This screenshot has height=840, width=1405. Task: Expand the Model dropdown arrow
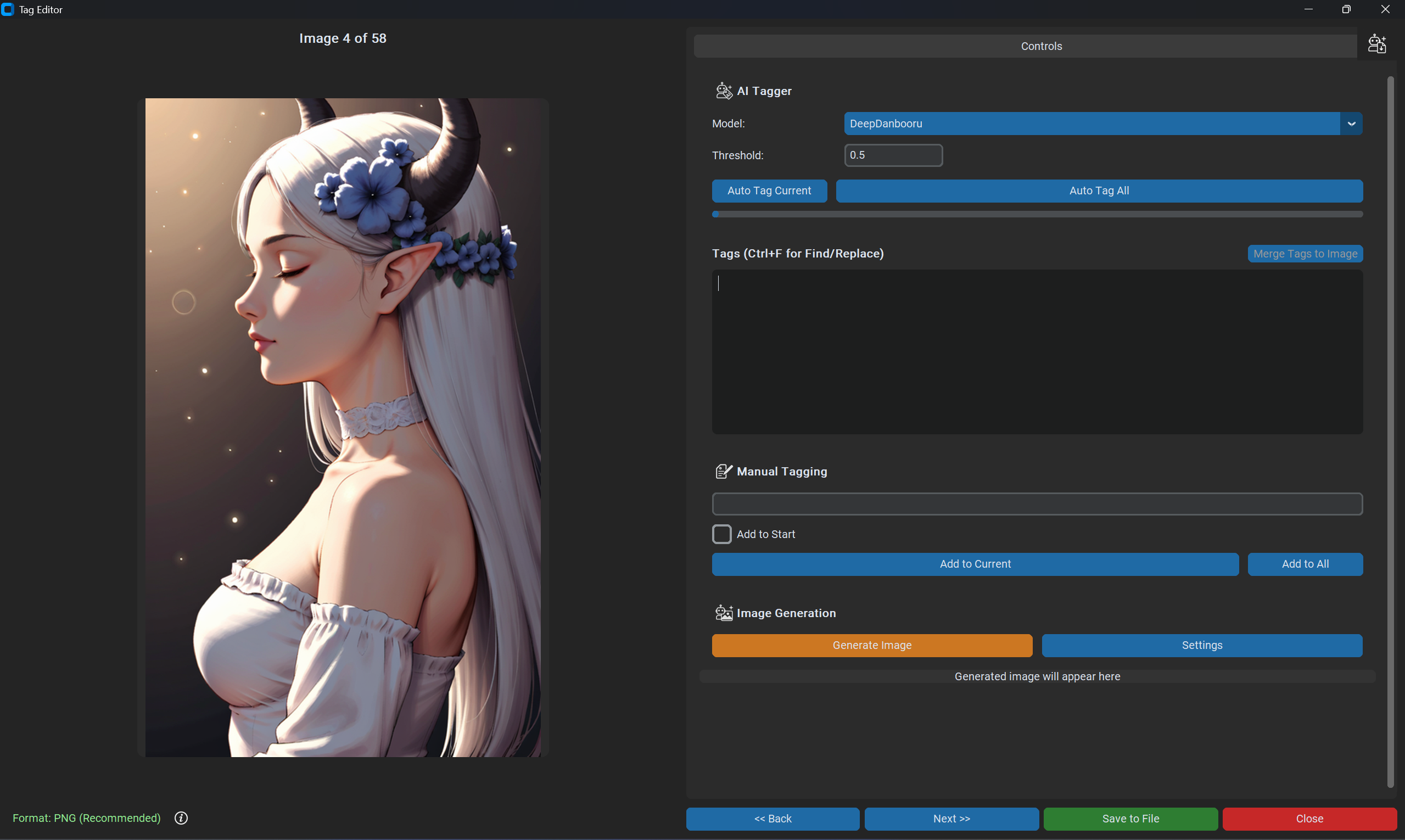point(1351,124)
